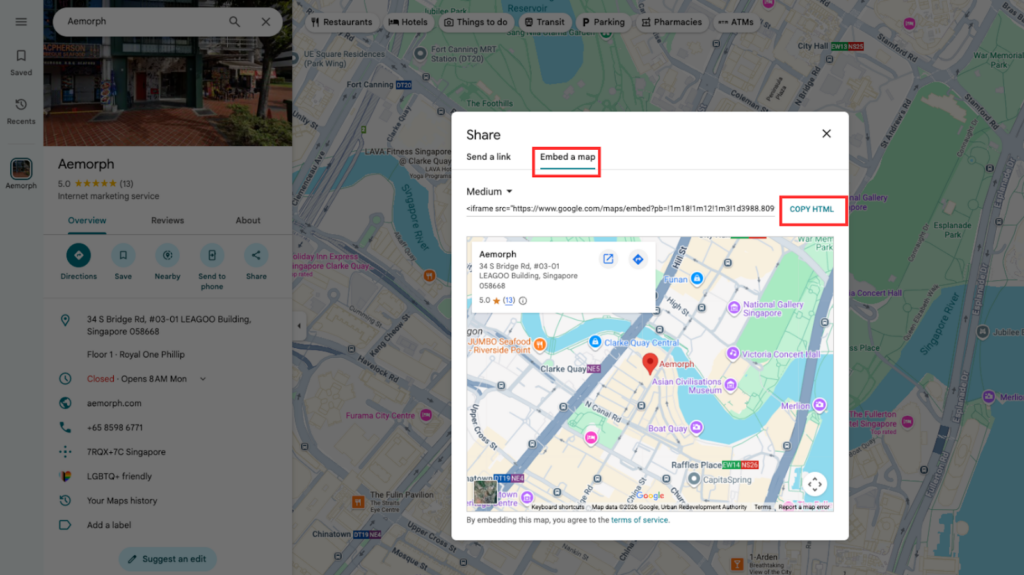Click the 5.0 star rating (13) reviews
Screen dimensions: 1024x575
coord(95,184)
